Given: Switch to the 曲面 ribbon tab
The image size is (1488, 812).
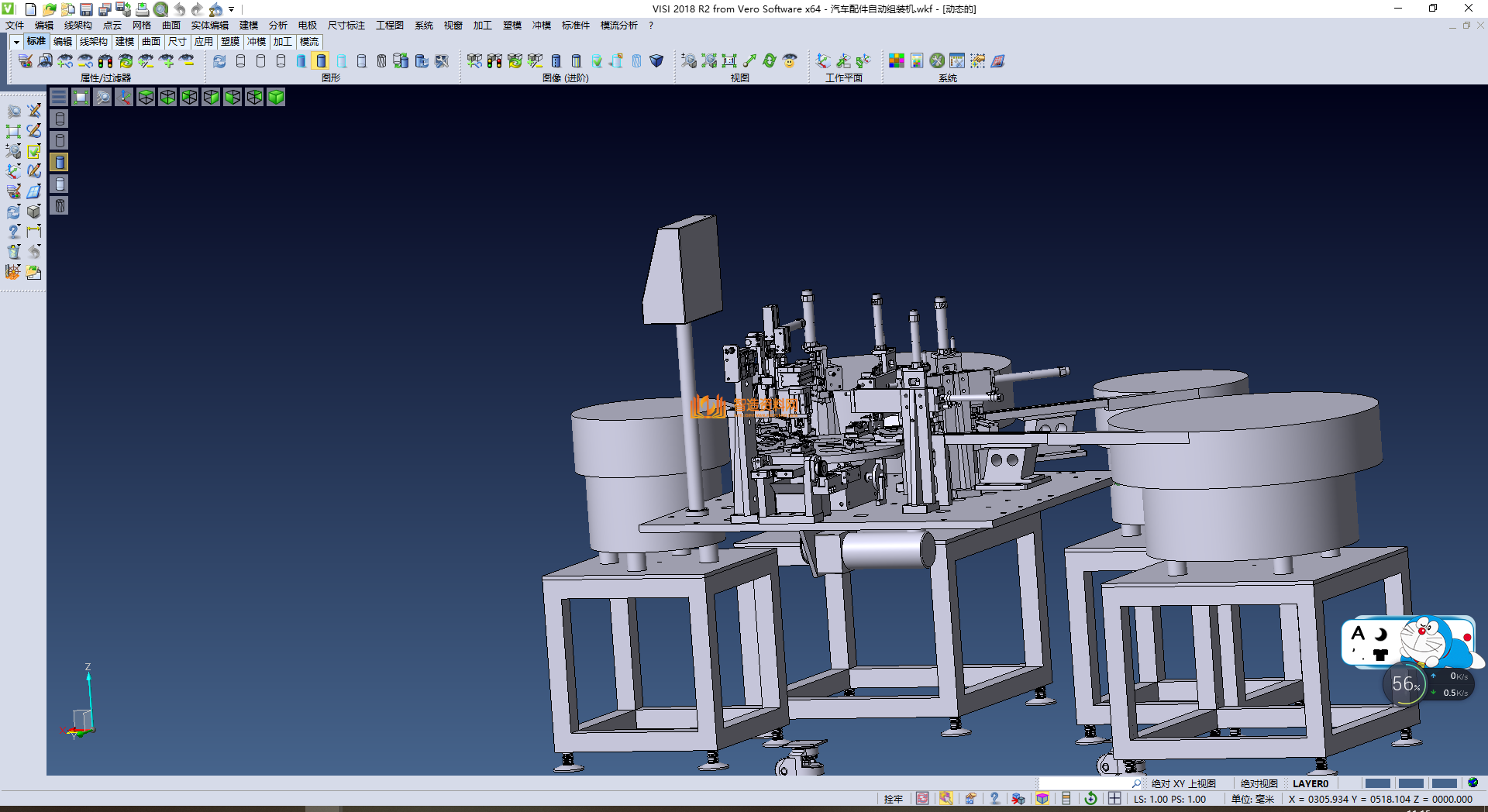Looking at the screenshot, I should coord(151,42).
